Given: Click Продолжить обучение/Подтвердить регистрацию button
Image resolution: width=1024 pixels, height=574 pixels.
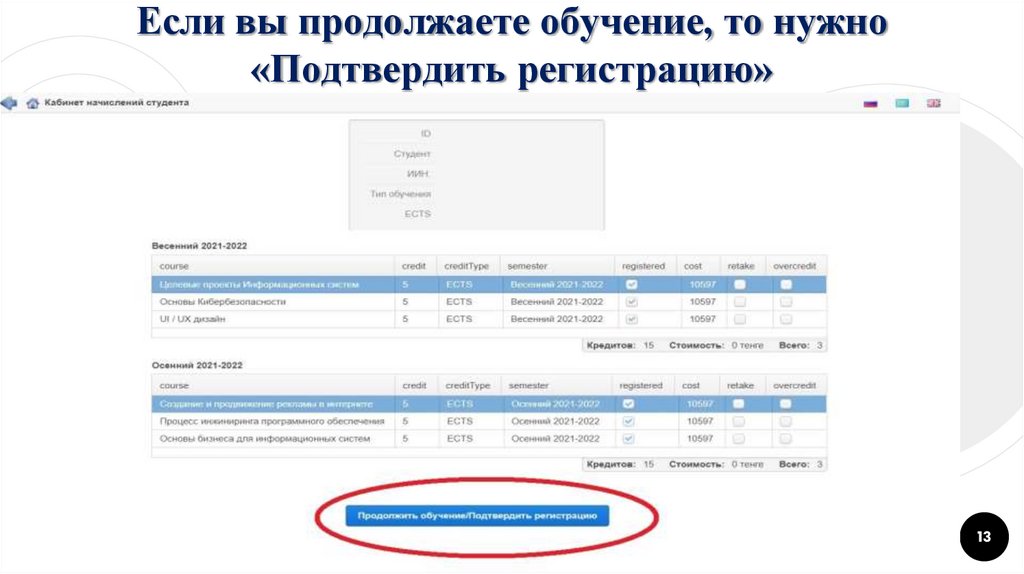Looking at the screenshot, I should pyautogui.click(x=477, y=516).
